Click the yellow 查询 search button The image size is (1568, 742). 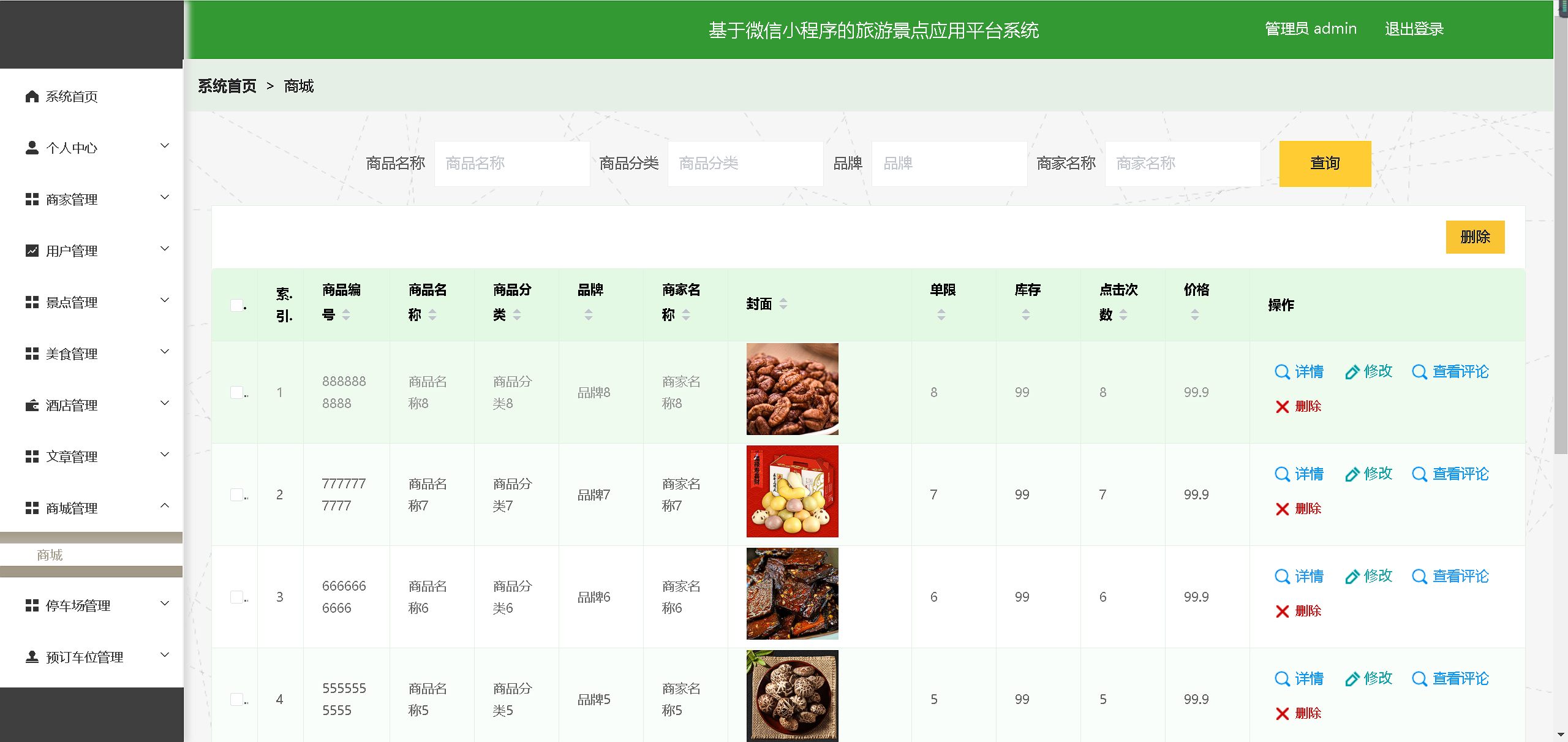[1324, 164]
